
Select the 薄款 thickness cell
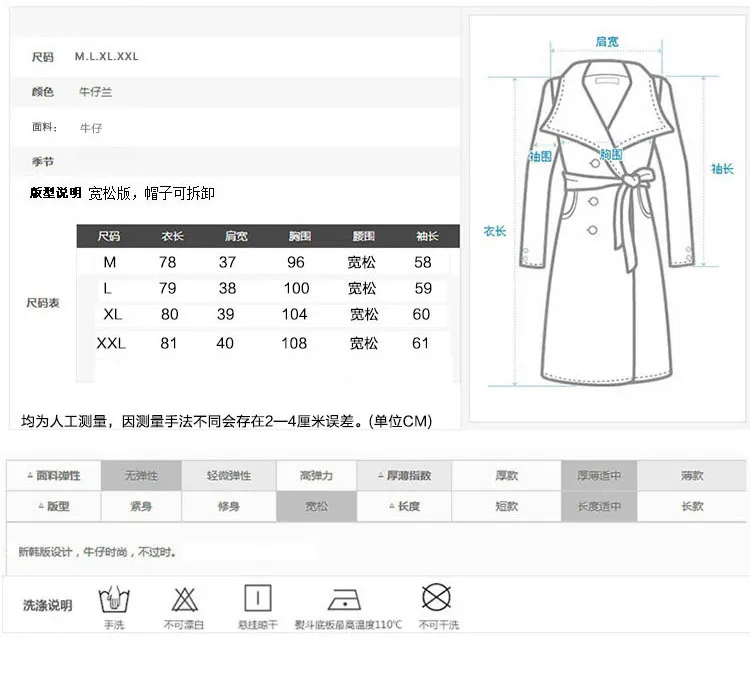coord(692,475)
